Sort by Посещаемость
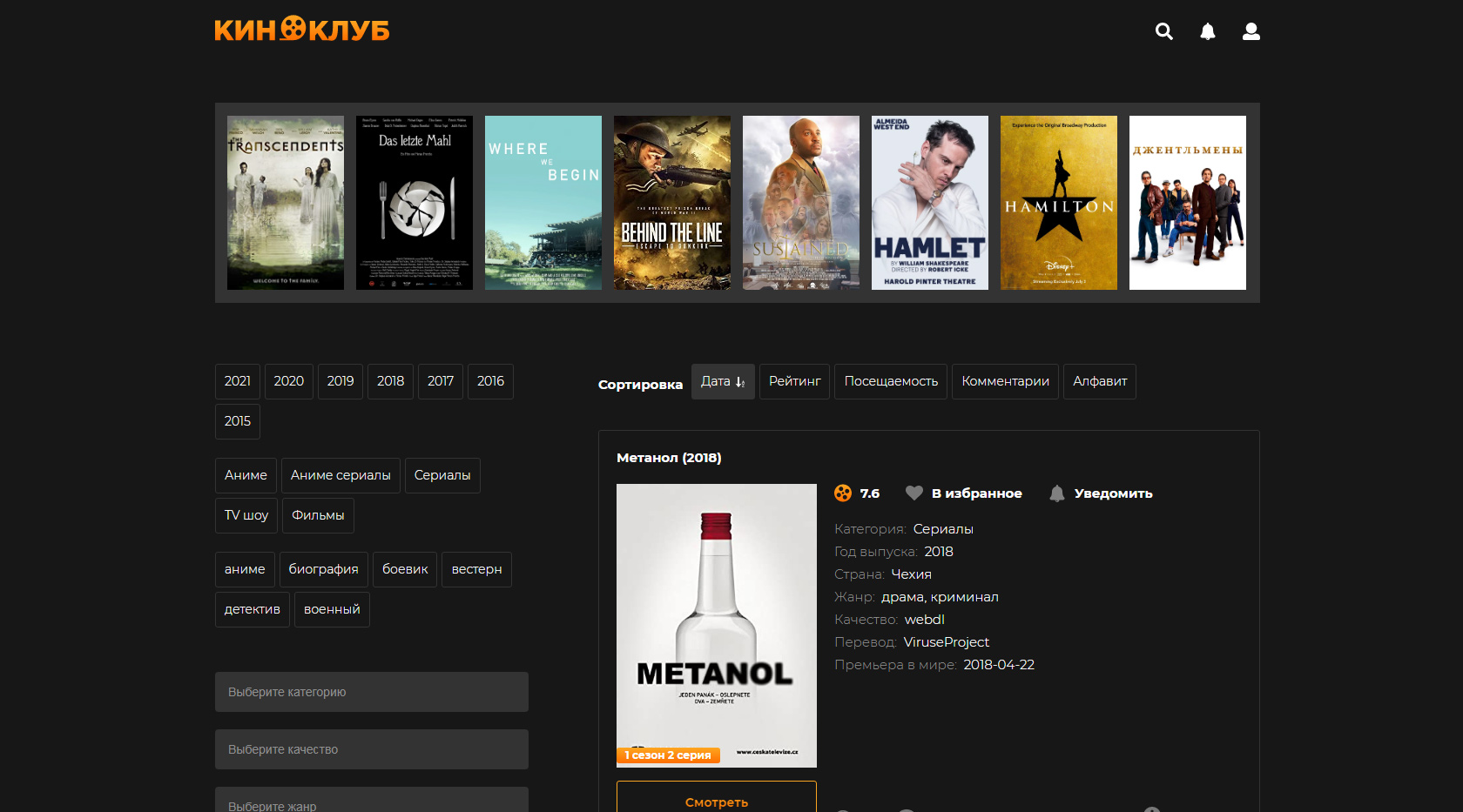The image size is (1463, 812). pyautogui.click(x=891, y=381)
